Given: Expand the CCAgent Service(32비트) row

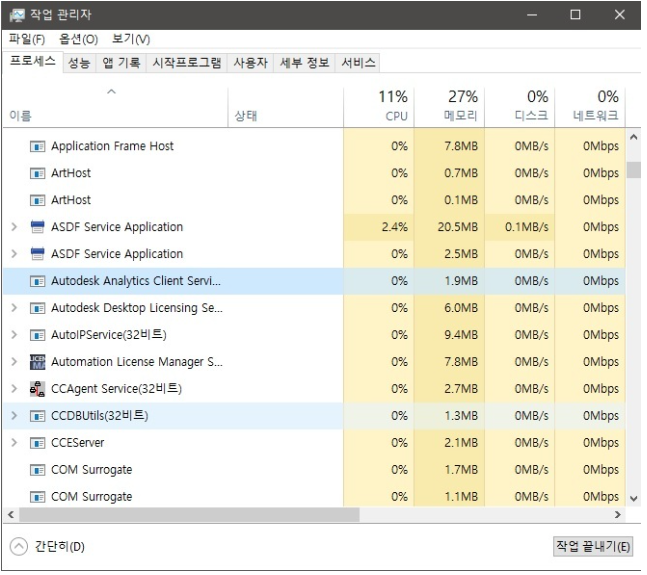Looking at the screenshot, I should tap(14, 389).
